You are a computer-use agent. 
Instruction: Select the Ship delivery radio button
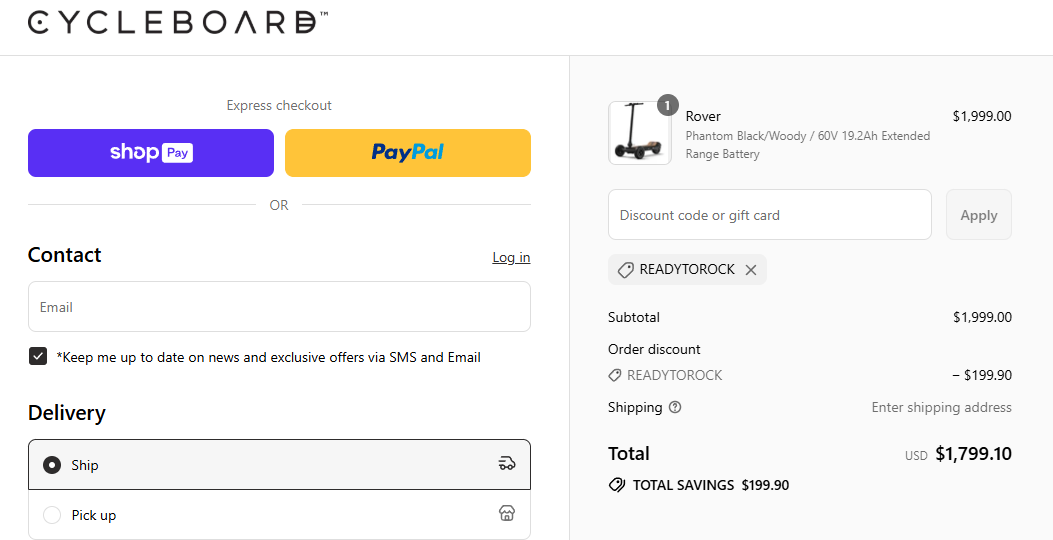[52, 465]
